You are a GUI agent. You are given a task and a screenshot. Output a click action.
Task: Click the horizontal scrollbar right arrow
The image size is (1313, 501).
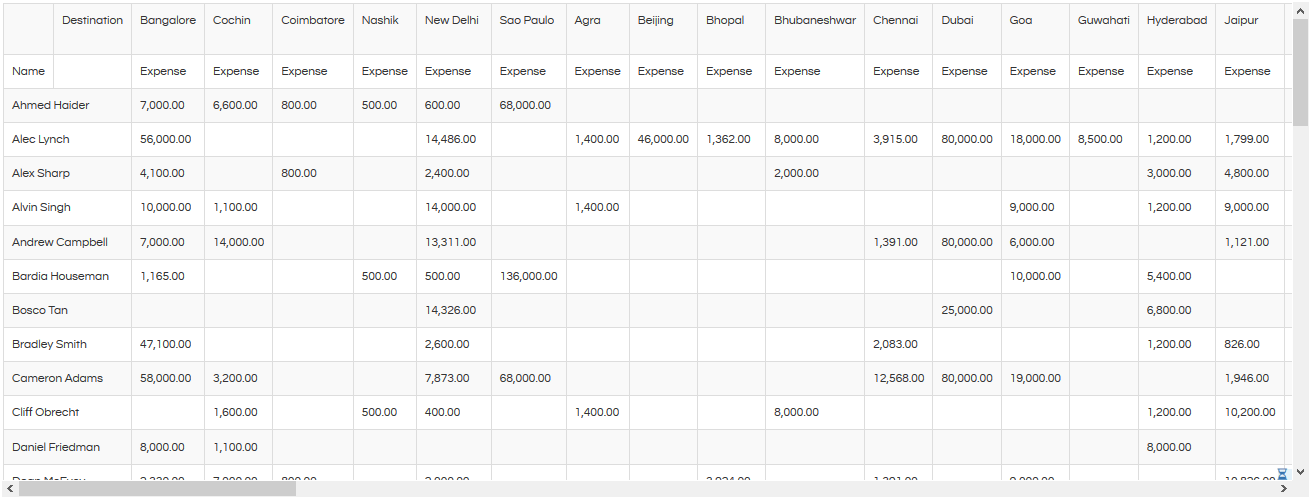(1284, 489)
